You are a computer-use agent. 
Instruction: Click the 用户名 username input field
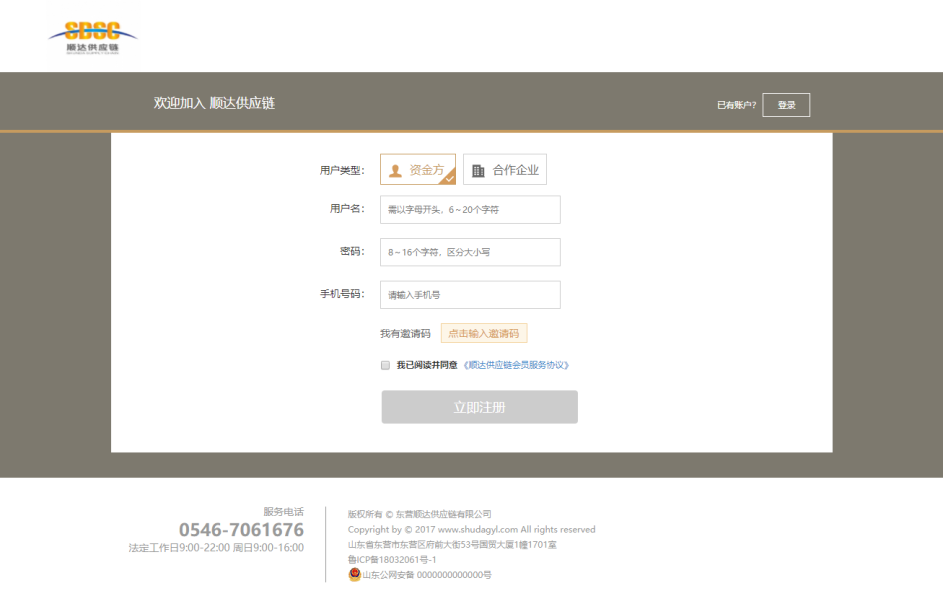[x=469, y=209]
